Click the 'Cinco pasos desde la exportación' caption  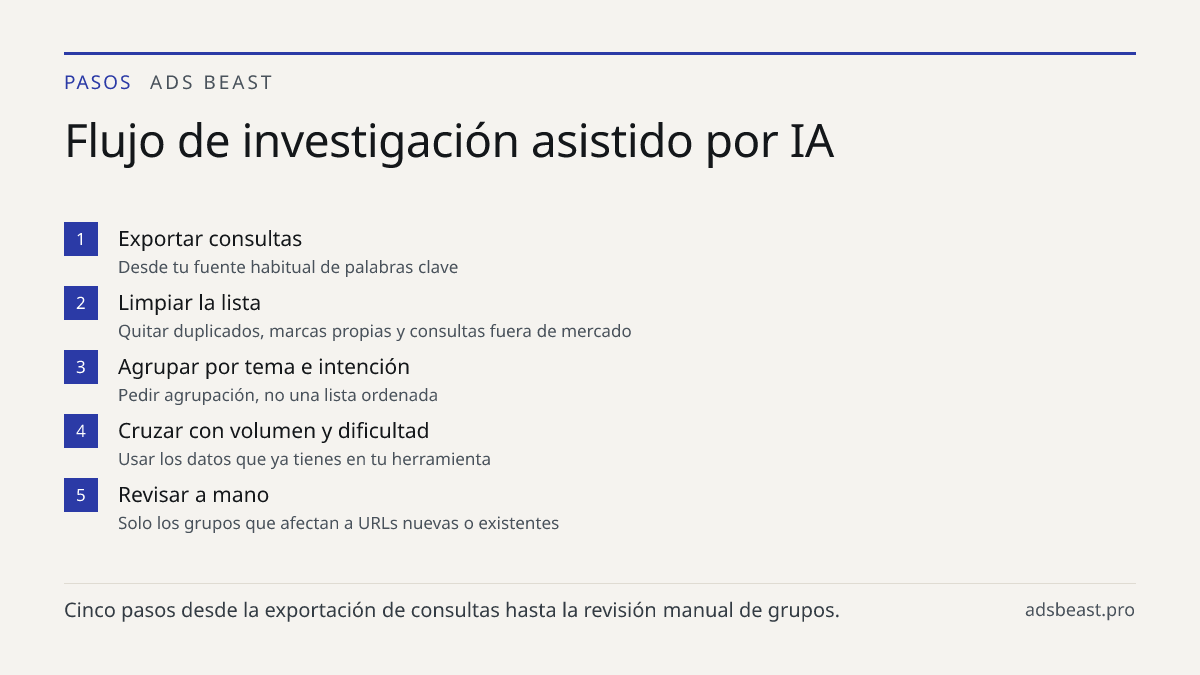coord(452,610)
